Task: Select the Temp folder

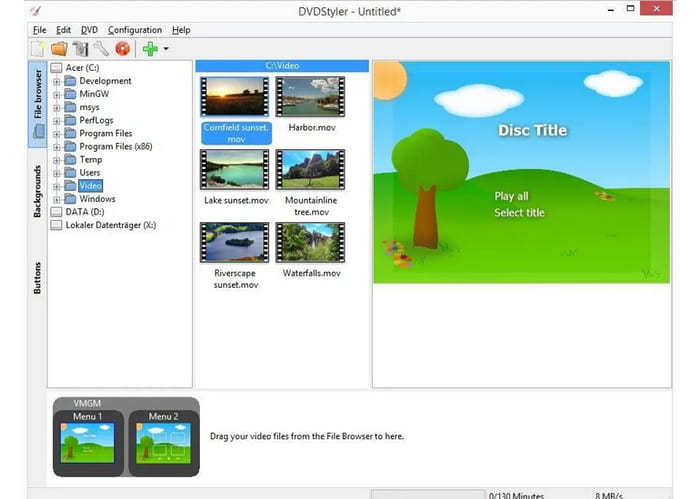Action: 91,159
